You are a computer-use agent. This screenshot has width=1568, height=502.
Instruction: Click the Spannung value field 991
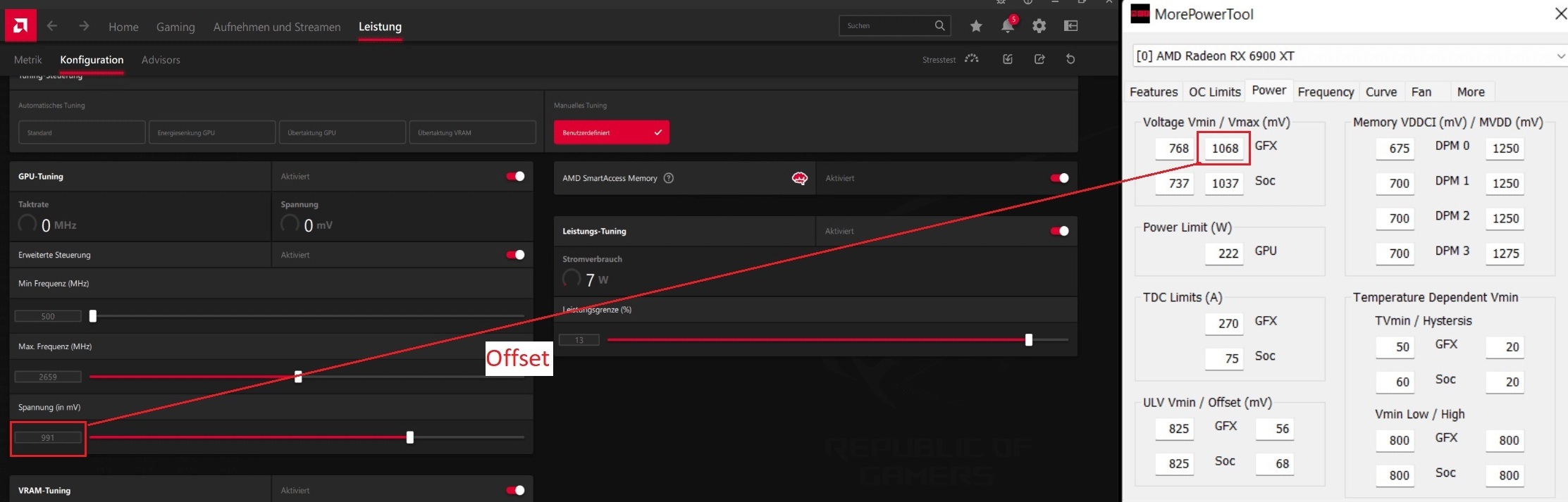(48, 437)
